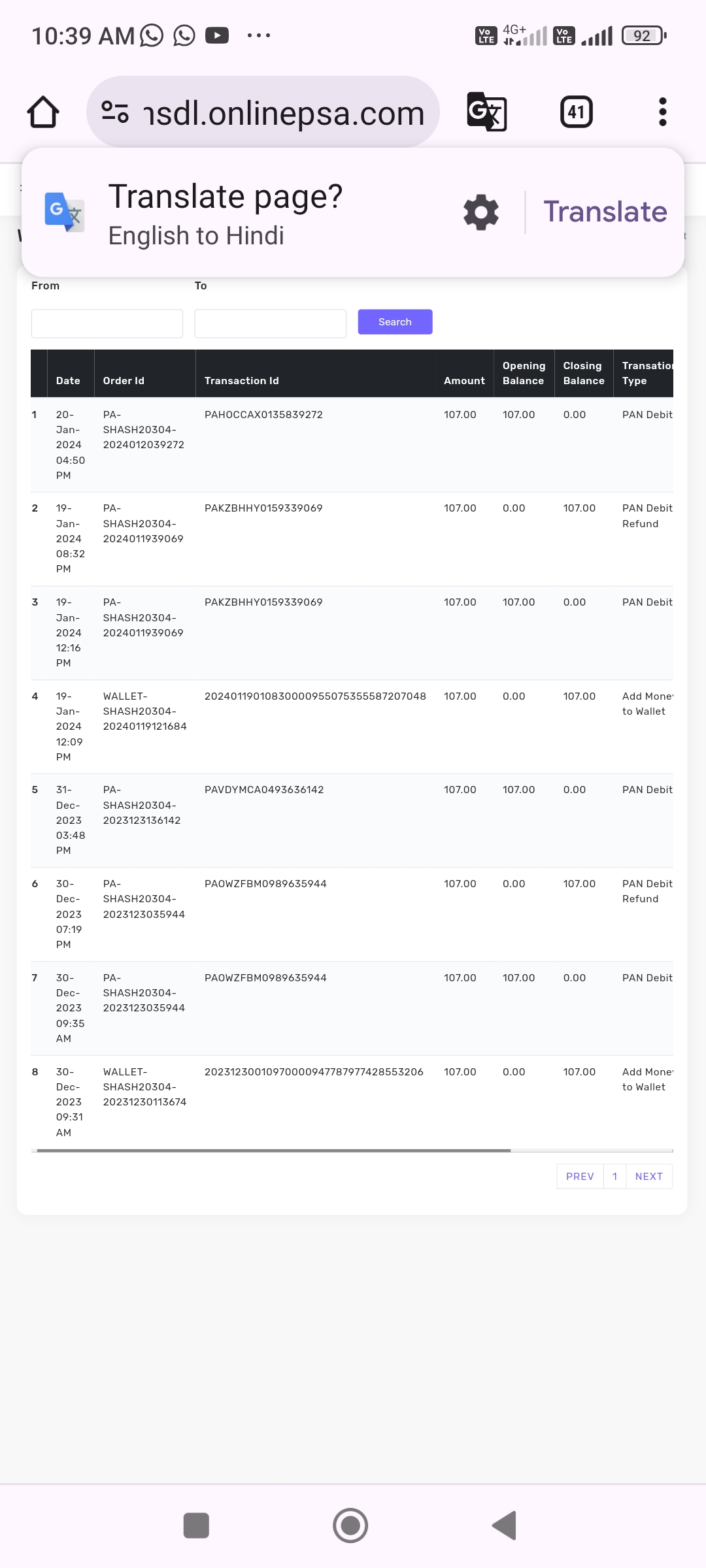Screen dimensions: 706x1568
Task: Select page 1 in pagination
Action: click(614, 1177)
